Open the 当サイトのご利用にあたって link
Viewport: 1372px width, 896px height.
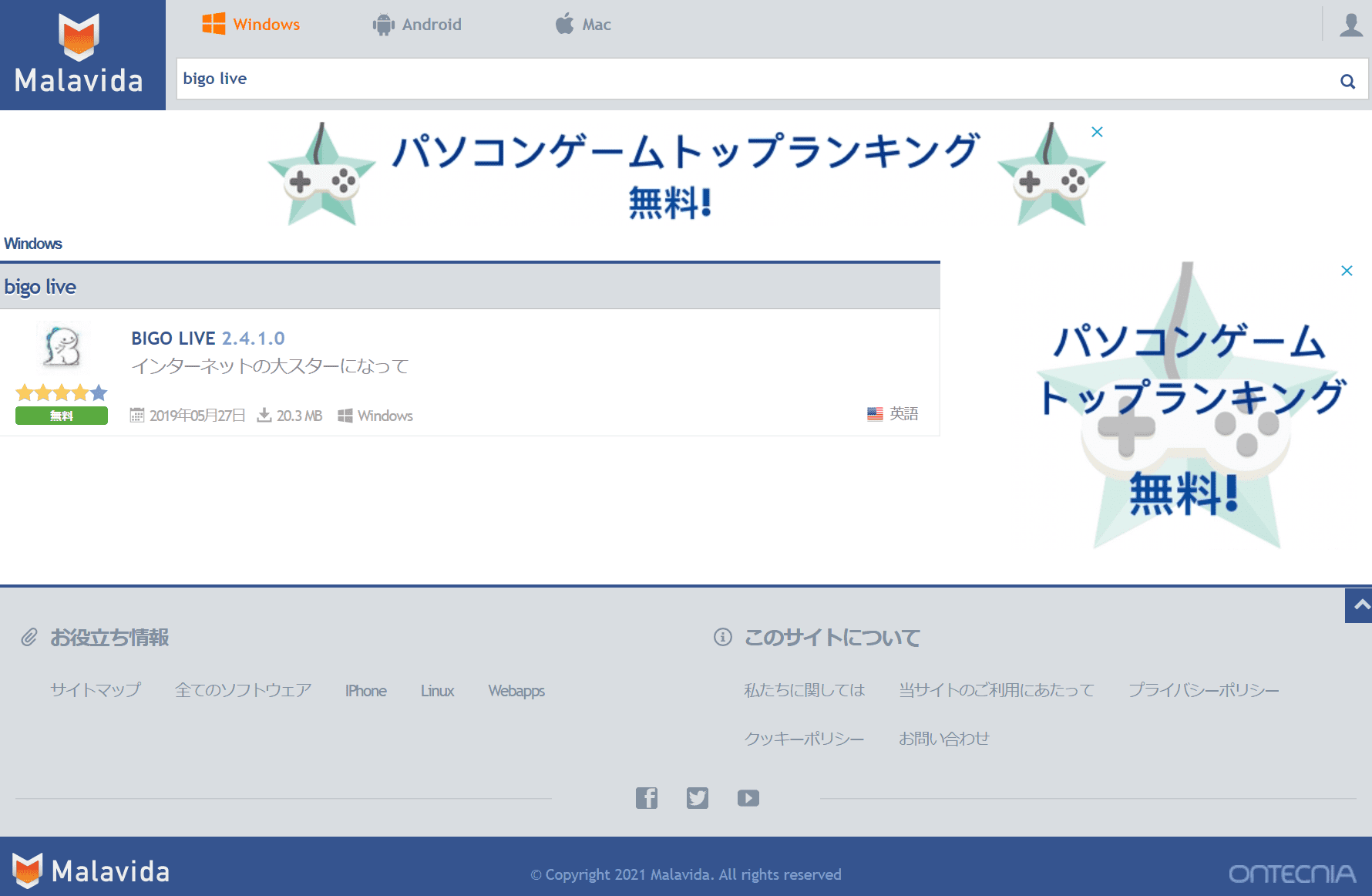997,690
